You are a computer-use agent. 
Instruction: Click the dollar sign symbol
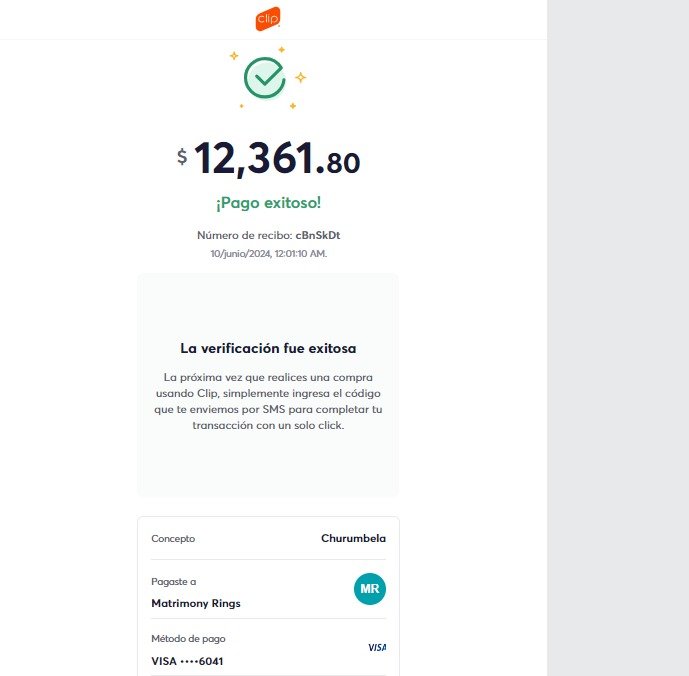coord(182,157)
